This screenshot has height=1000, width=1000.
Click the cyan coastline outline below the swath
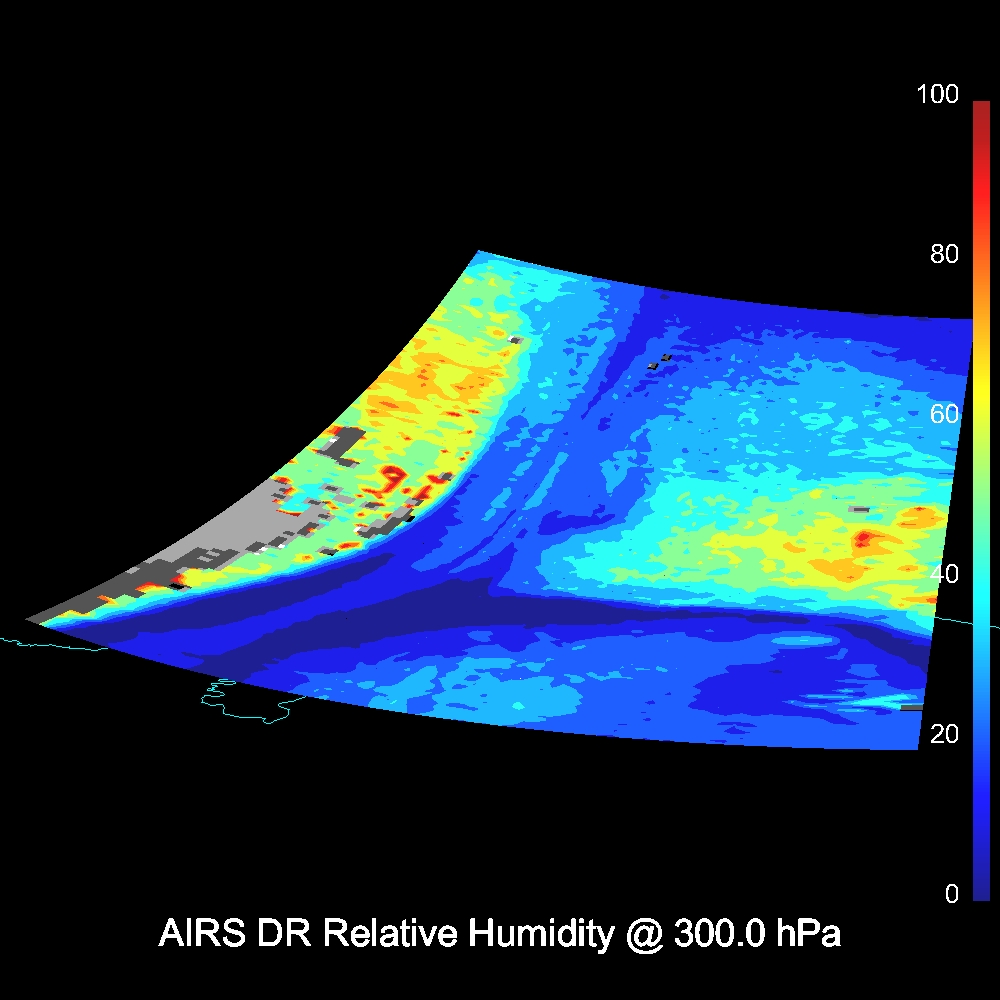point(250,710)
